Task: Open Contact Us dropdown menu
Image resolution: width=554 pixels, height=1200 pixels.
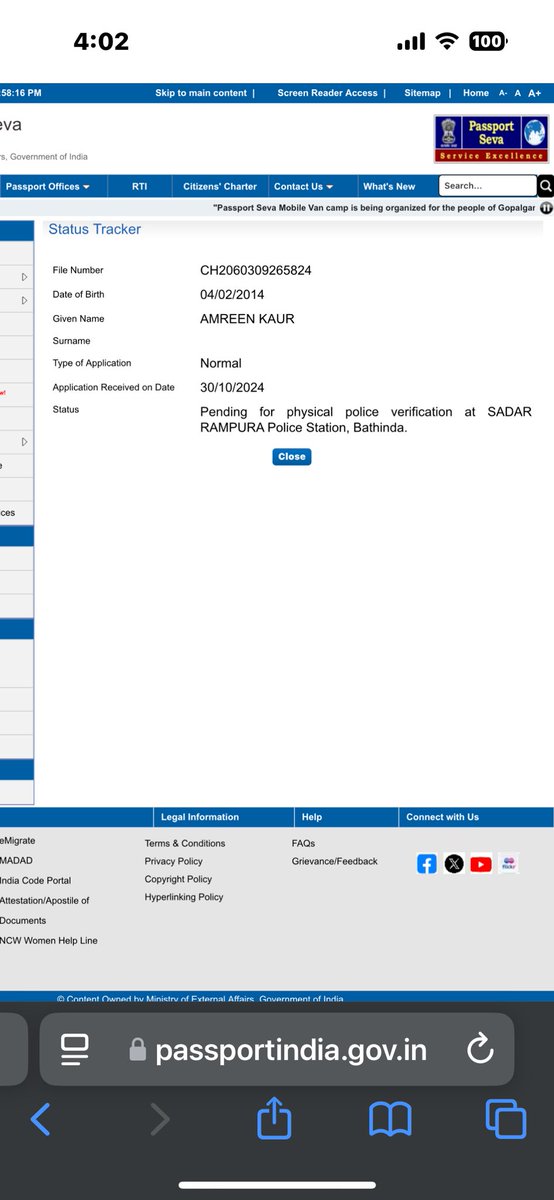Action: pos(303,186)
